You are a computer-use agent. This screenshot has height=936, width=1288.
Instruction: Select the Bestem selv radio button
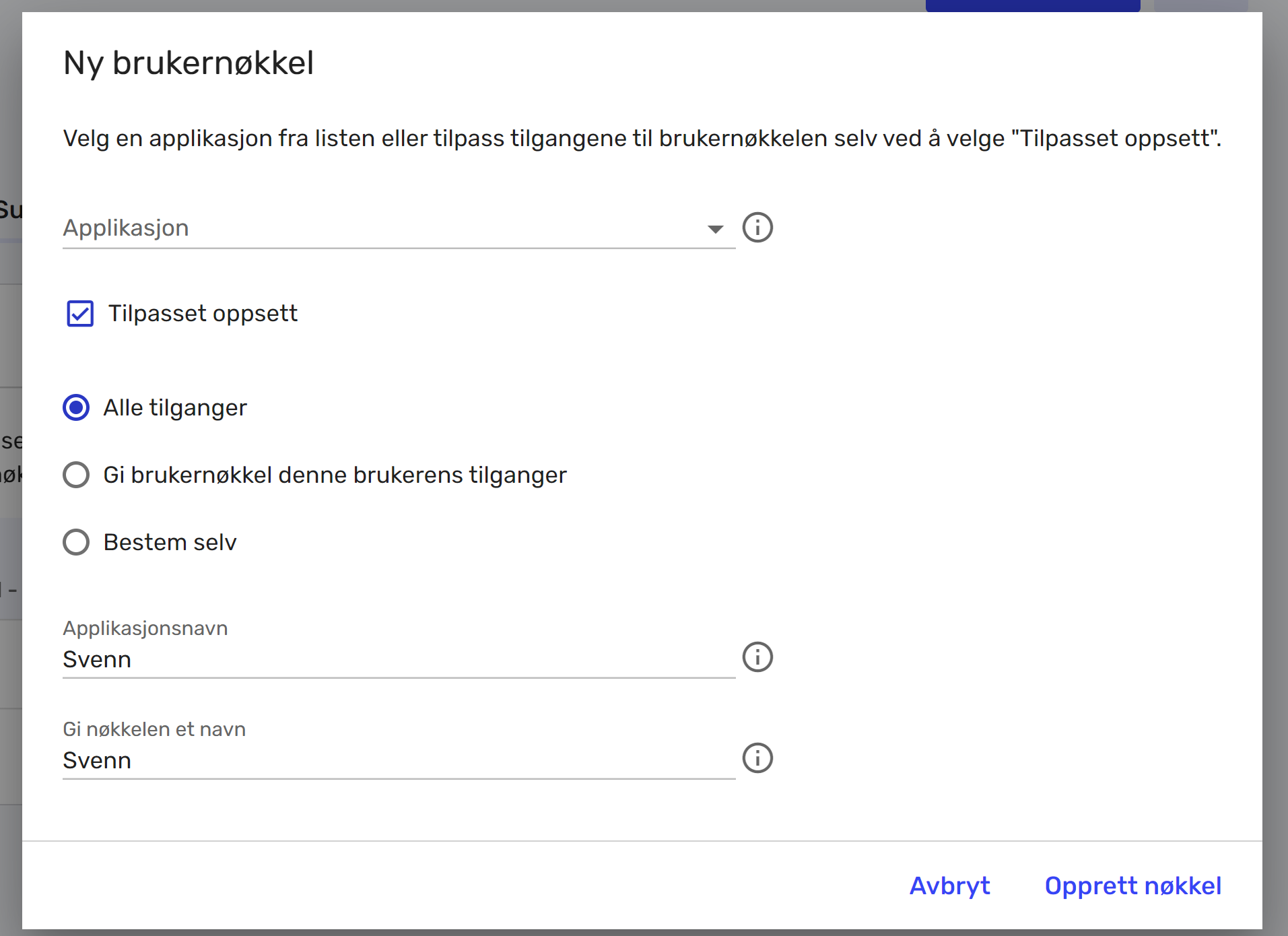pos(76,543)
